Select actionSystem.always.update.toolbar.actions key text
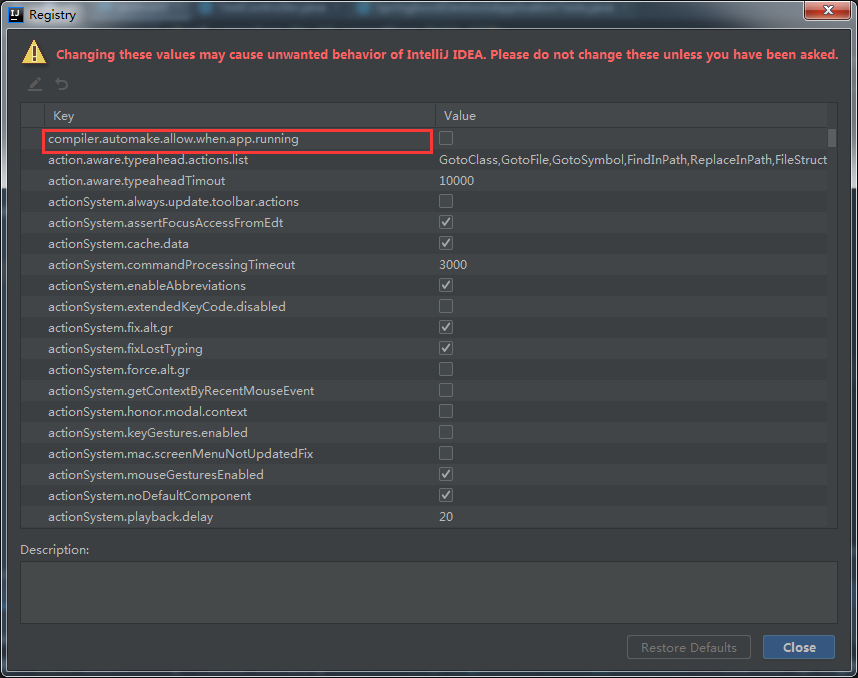The image size is (858, 678). coord(173,202)
